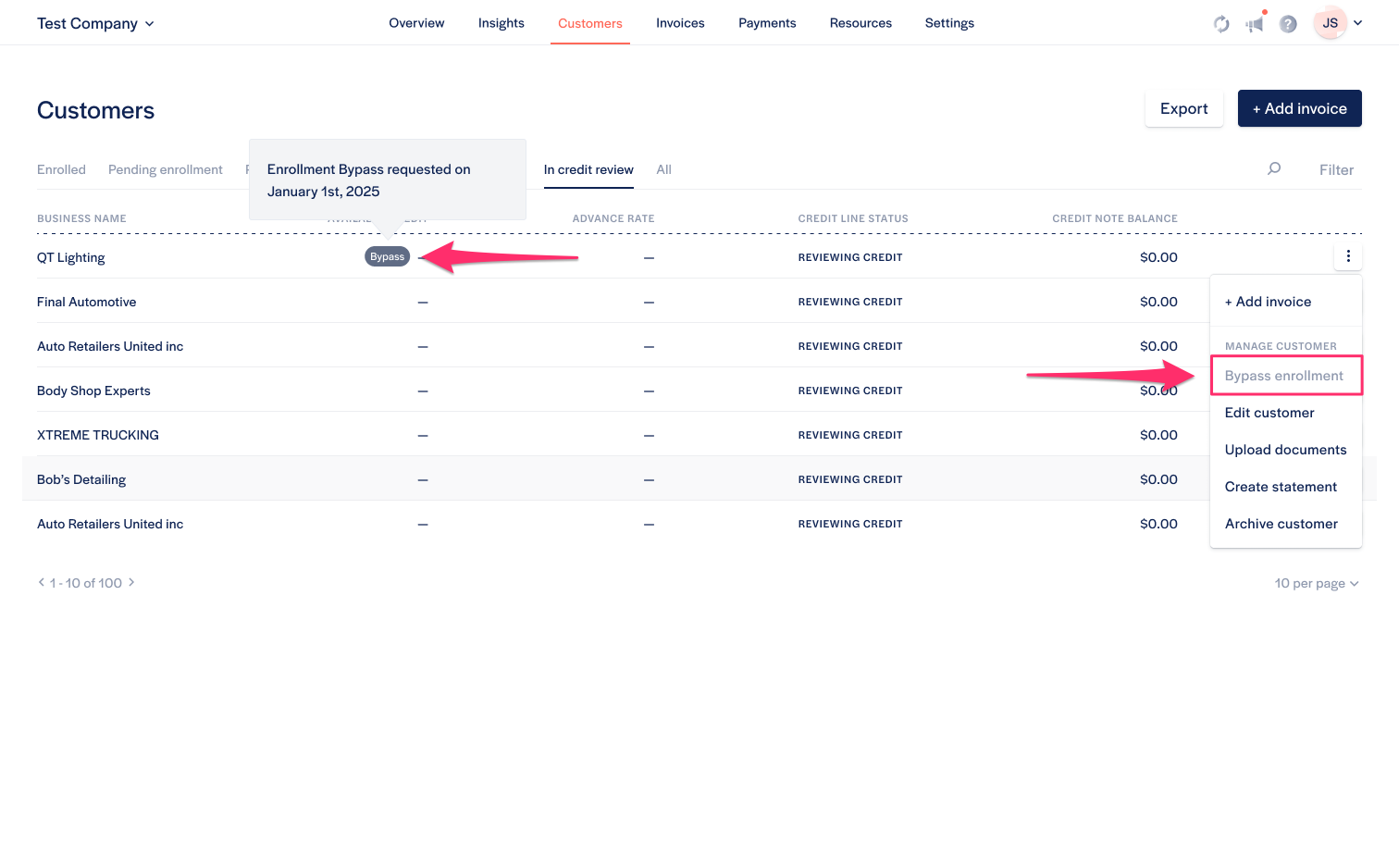
Task: Open QT Lighting three-dot actions menu
Action: [x=1347, y=256]
